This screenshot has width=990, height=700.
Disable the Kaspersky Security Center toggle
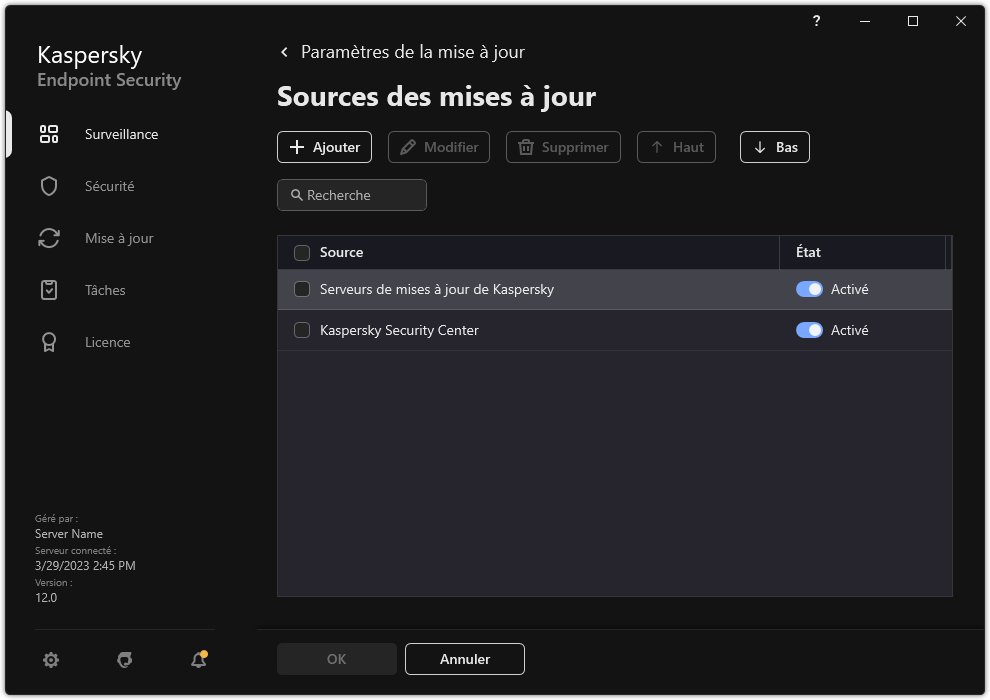809,330
